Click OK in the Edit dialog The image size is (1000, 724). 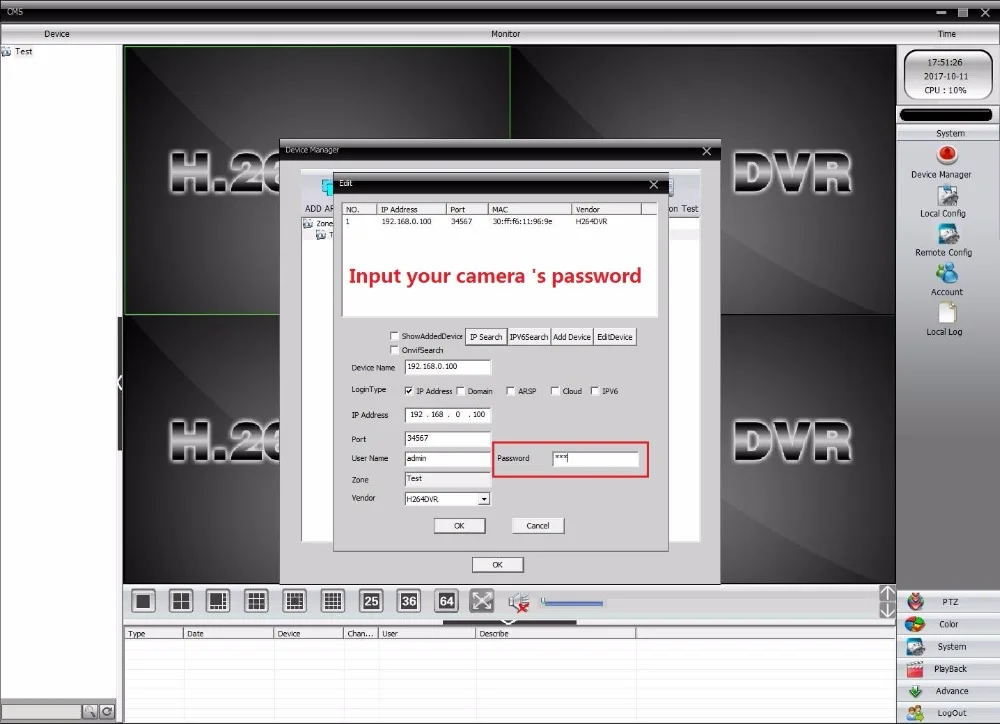(x=459, y=526)
